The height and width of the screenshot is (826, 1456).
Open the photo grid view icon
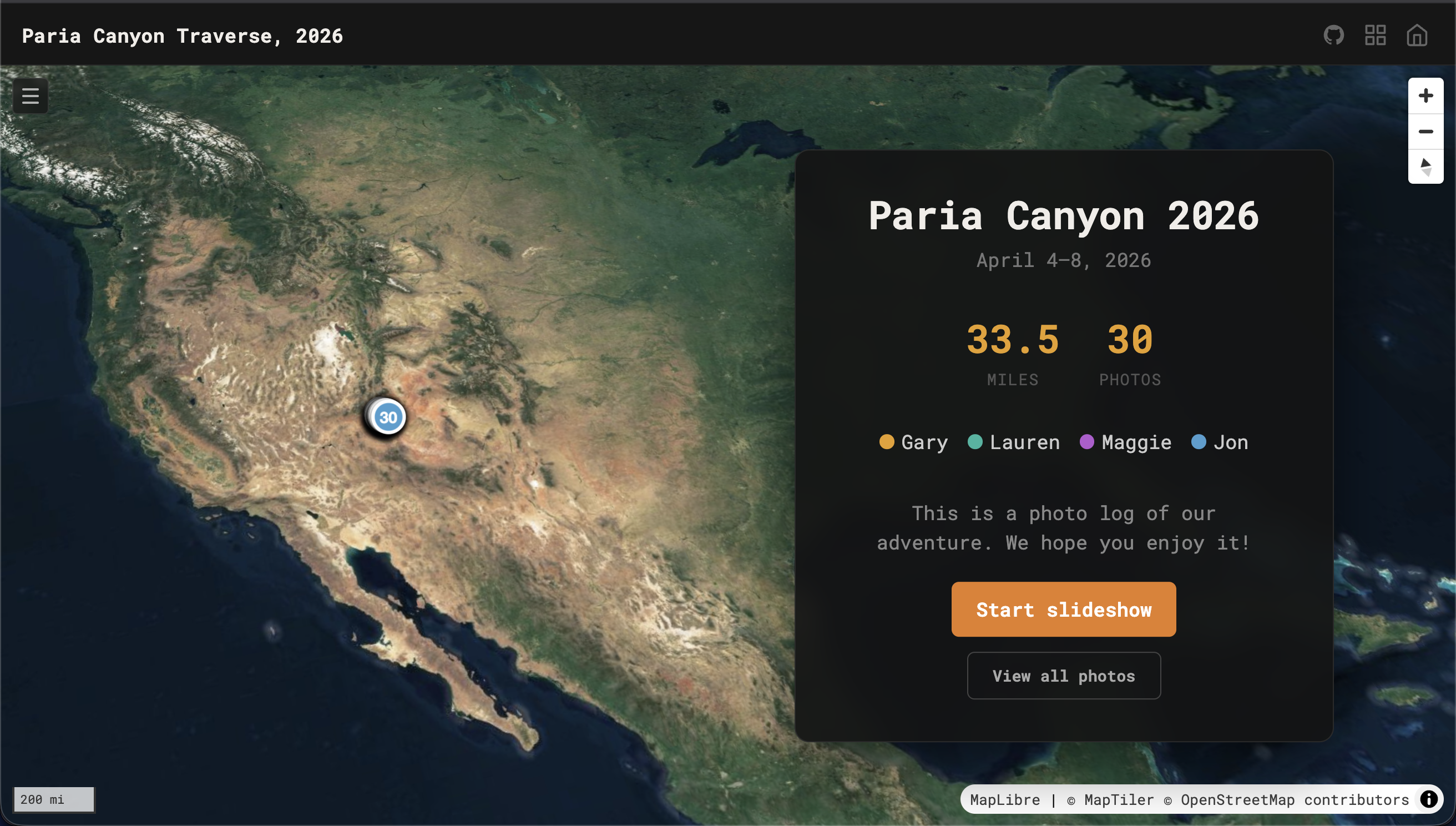coord(1375,35)
